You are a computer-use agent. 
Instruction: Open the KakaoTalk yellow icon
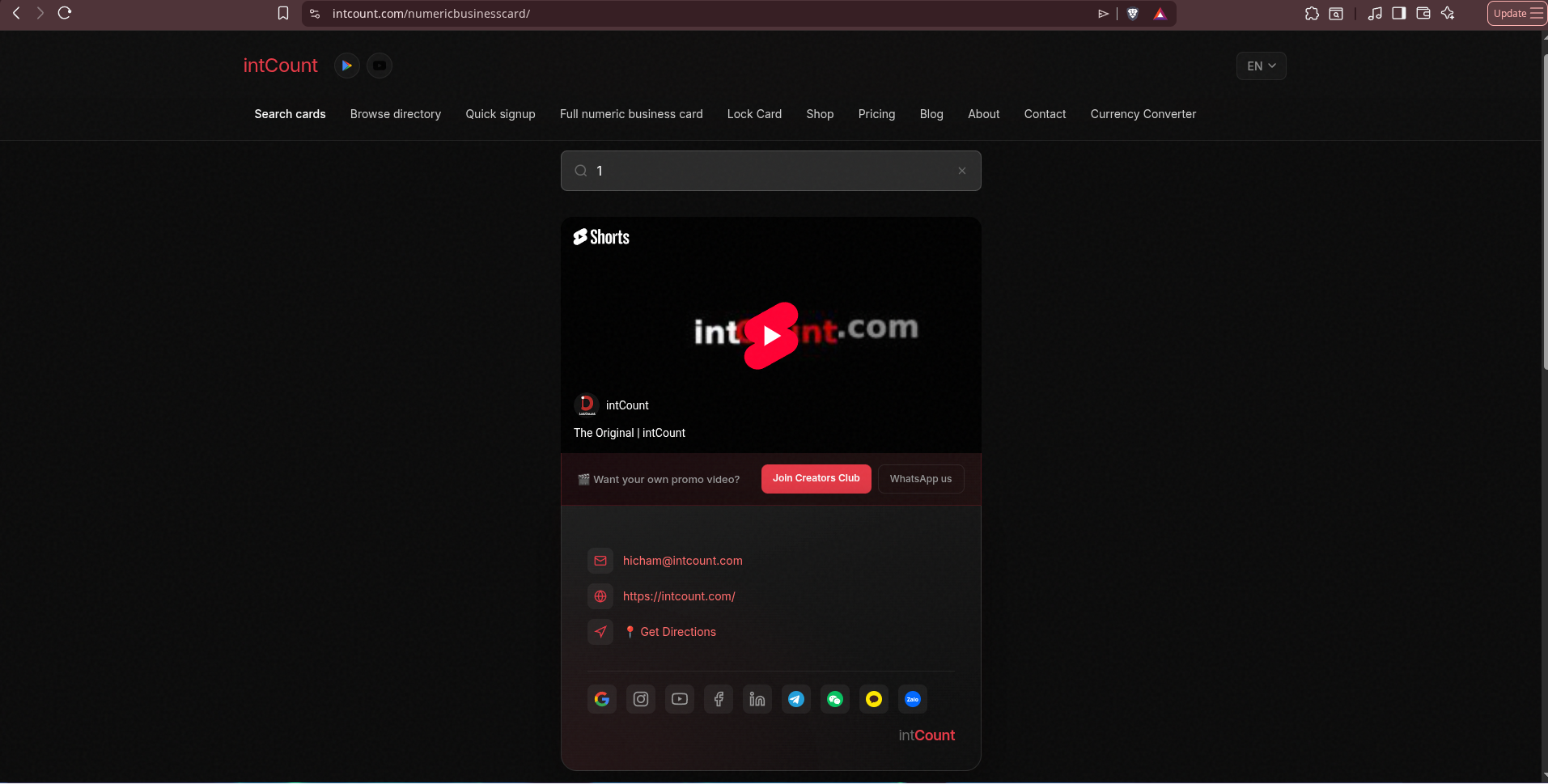click(874, 699)
